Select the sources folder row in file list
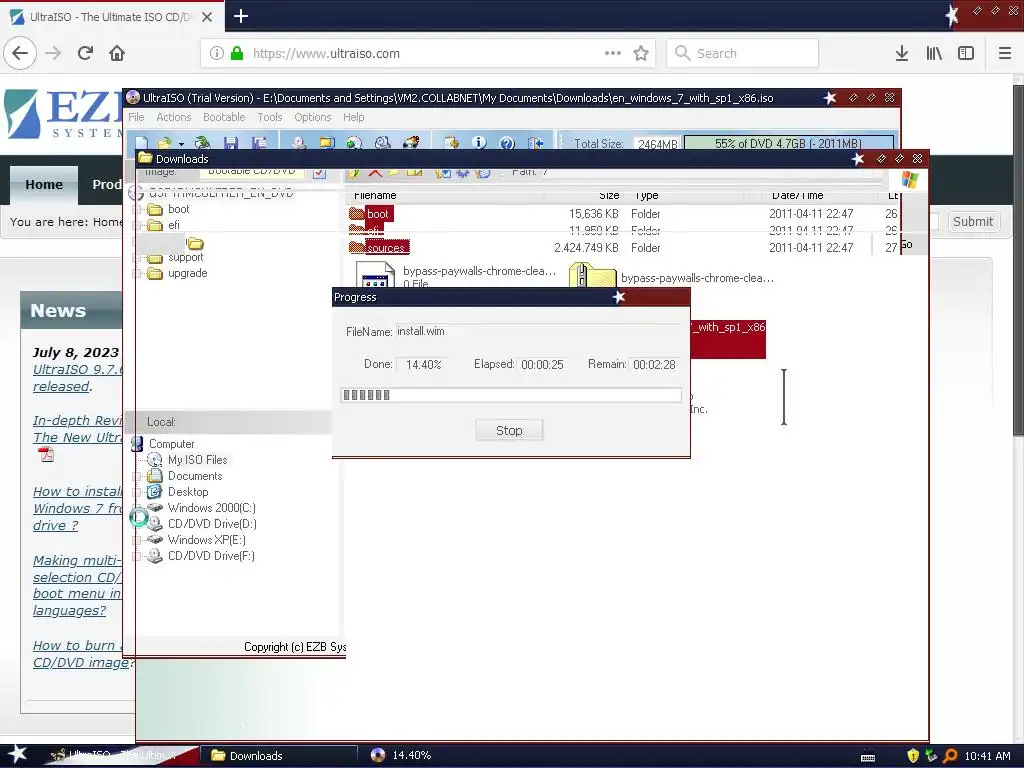The width and height of the screenshot is (1024, 768). (x=623, y=248)
